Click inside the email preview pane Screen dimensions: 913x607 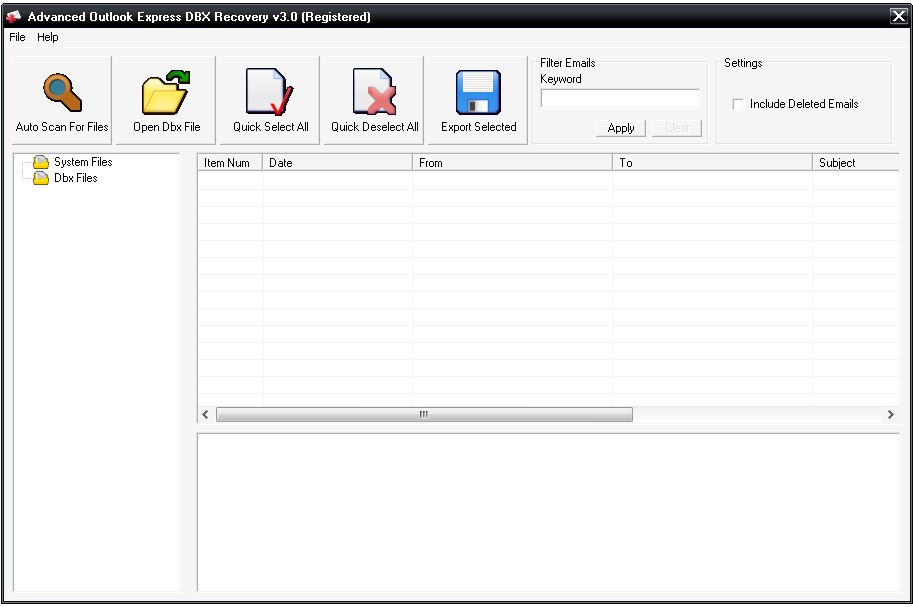point(548,512)
